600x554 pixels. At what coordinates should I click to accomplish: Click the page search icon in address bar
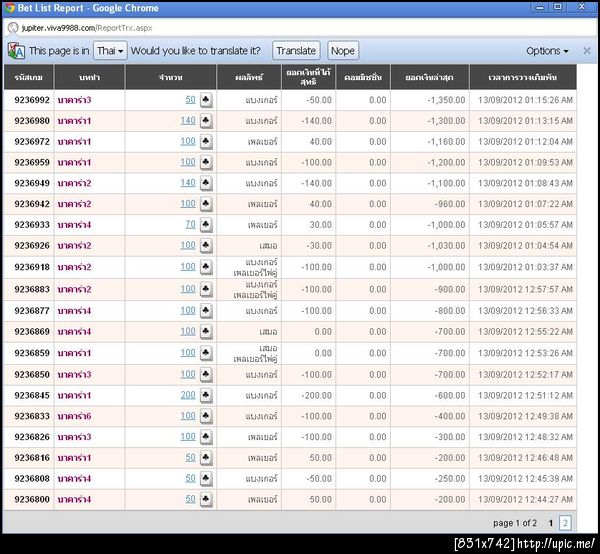click(x=13, y=28)
